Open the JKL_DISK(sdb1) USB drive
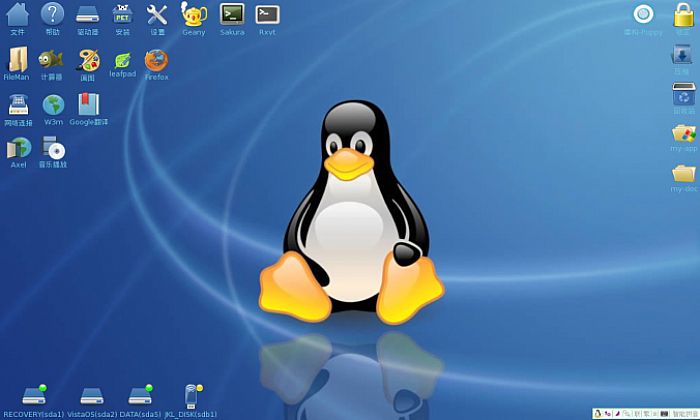Viewport: 700px width, 420px height. tap(193, 396)
